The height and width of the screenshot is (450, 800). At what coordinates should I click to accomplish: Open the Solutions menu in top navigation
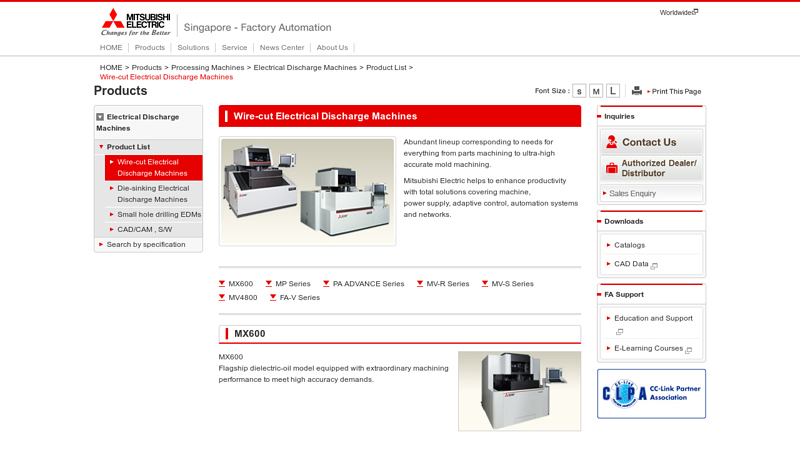pyautogui.click(x=193, y=47)
